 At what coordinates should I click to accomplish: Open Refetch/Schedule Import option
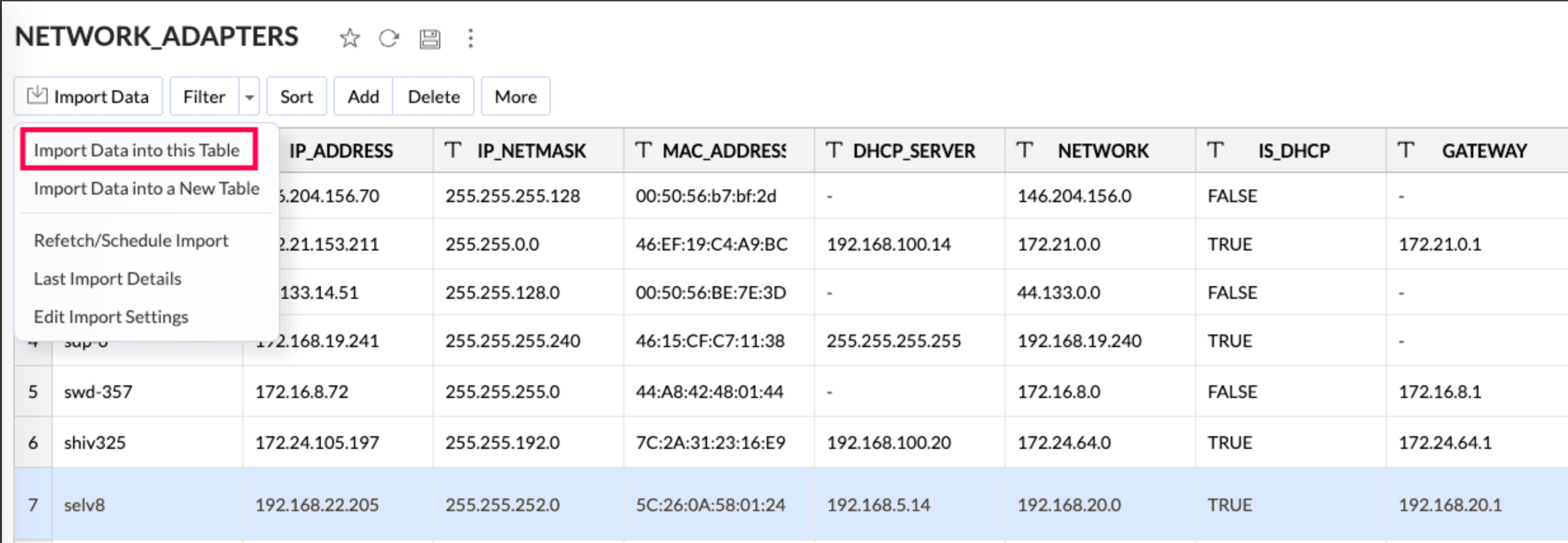coord(131,240)
